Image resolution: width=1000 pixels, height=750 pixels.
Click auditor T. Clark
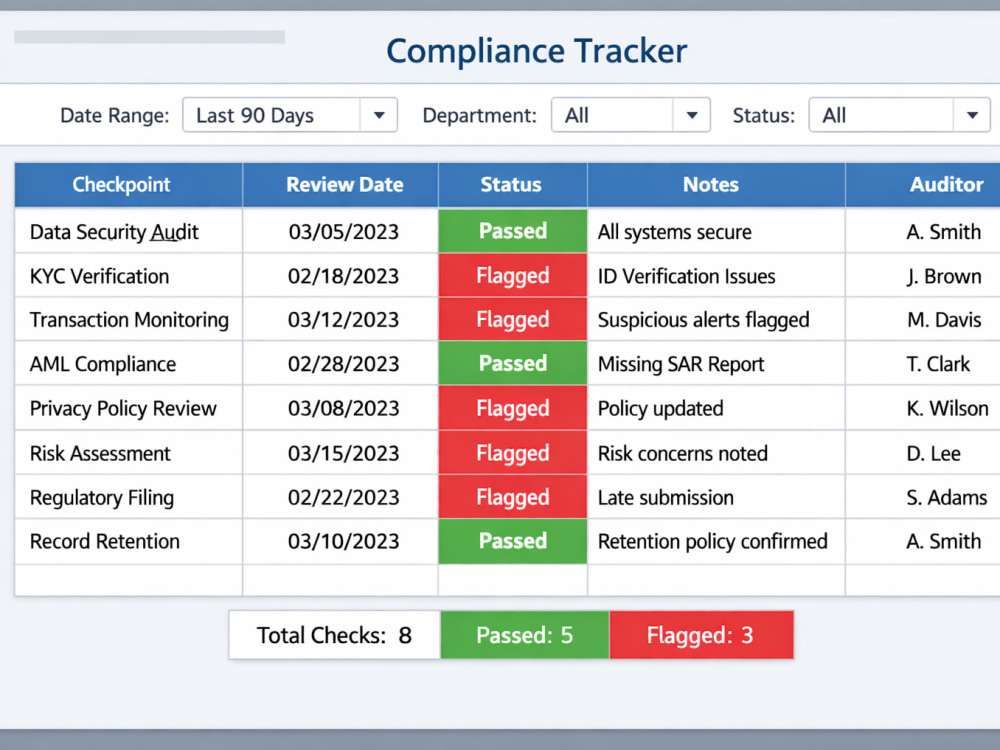(x=939, y=364)
